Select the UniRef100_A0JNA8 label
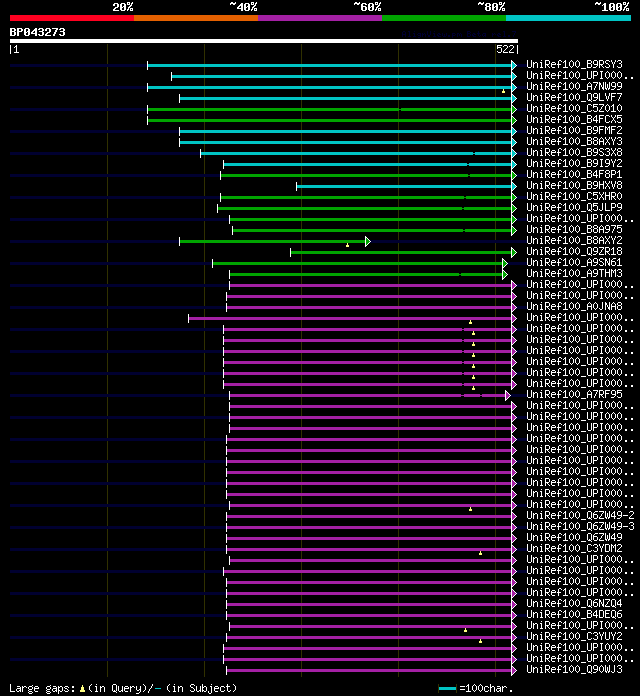 tap(574, 306)
